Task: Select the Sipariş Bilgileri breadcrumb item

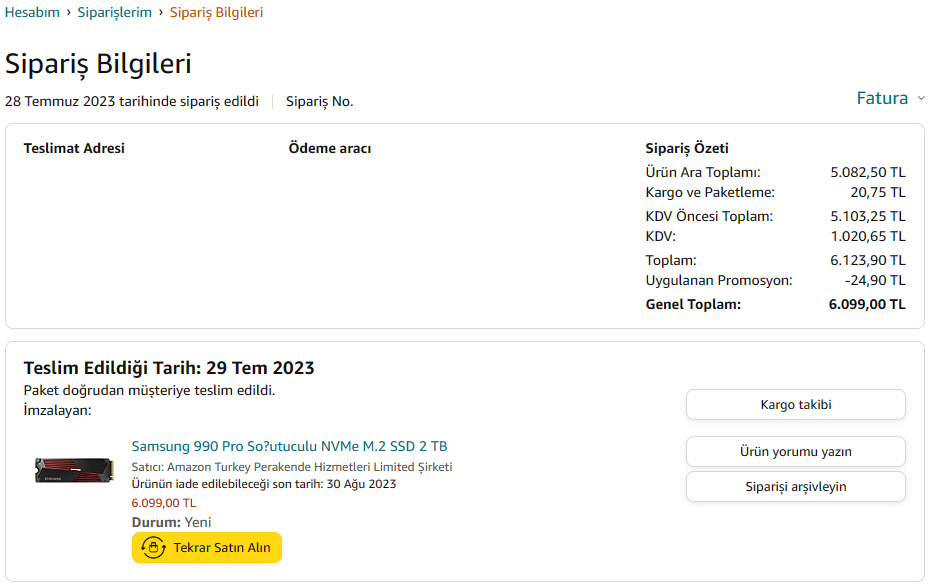Action: coord(216,13)
